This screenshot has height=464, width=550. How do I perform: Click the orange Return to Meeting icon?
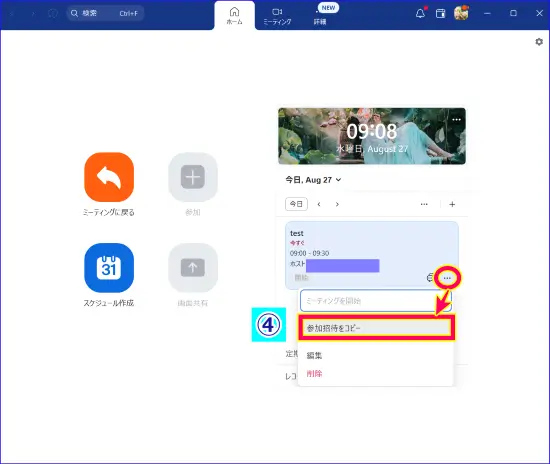pyautogui.click(x=109, y=177)
